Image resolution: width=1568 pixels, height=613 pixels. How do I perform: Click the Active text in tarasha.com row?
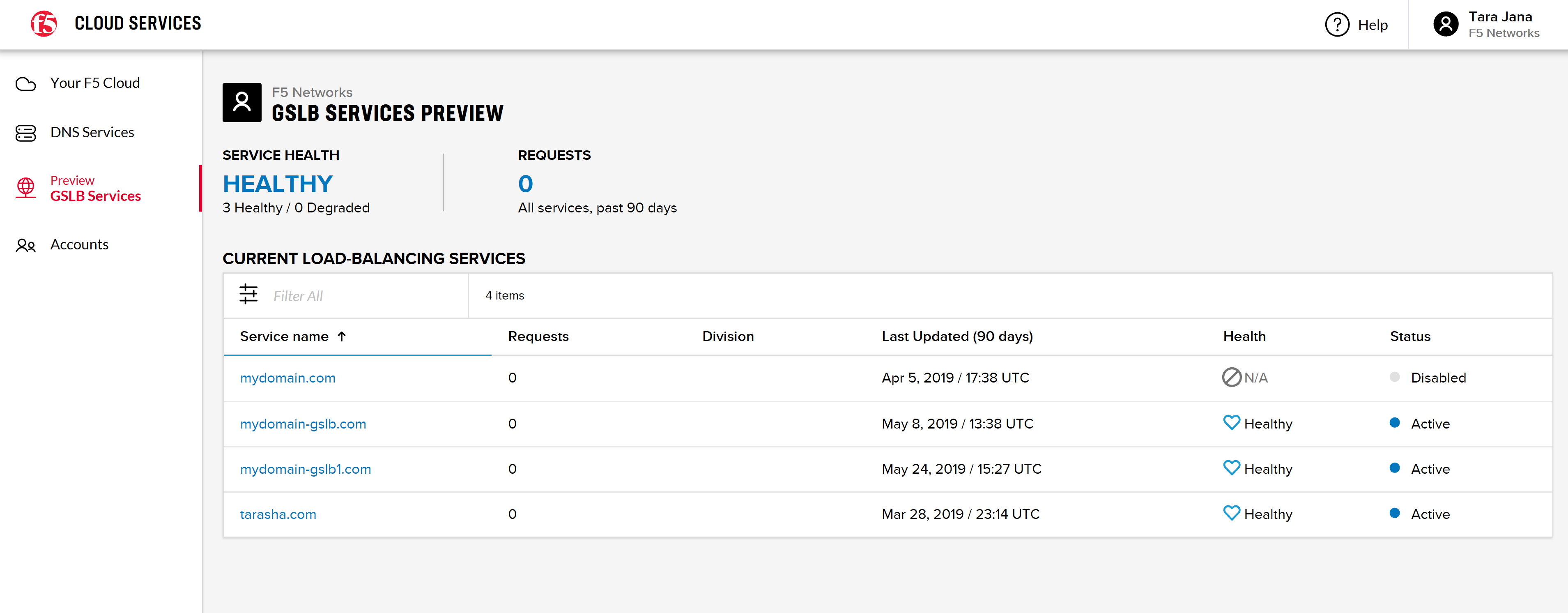tap(1430, 514)
